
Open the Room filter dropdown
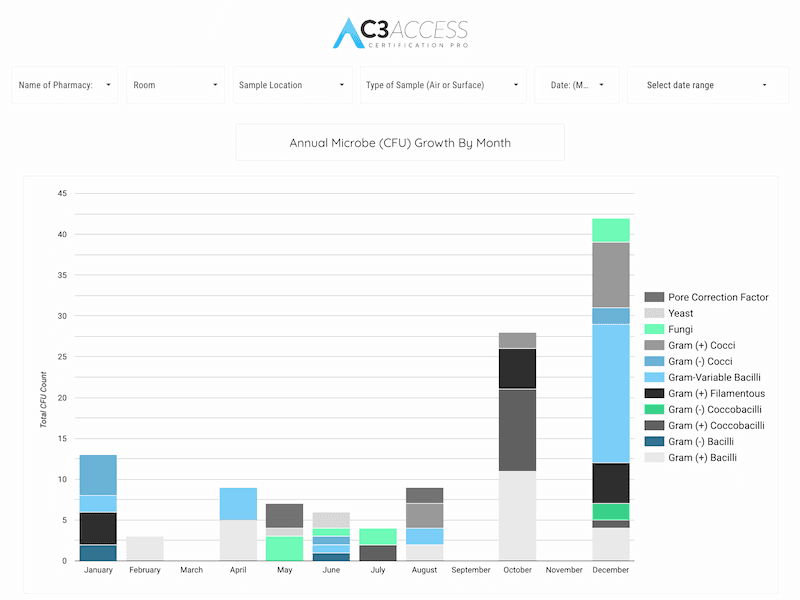[176, 85]
